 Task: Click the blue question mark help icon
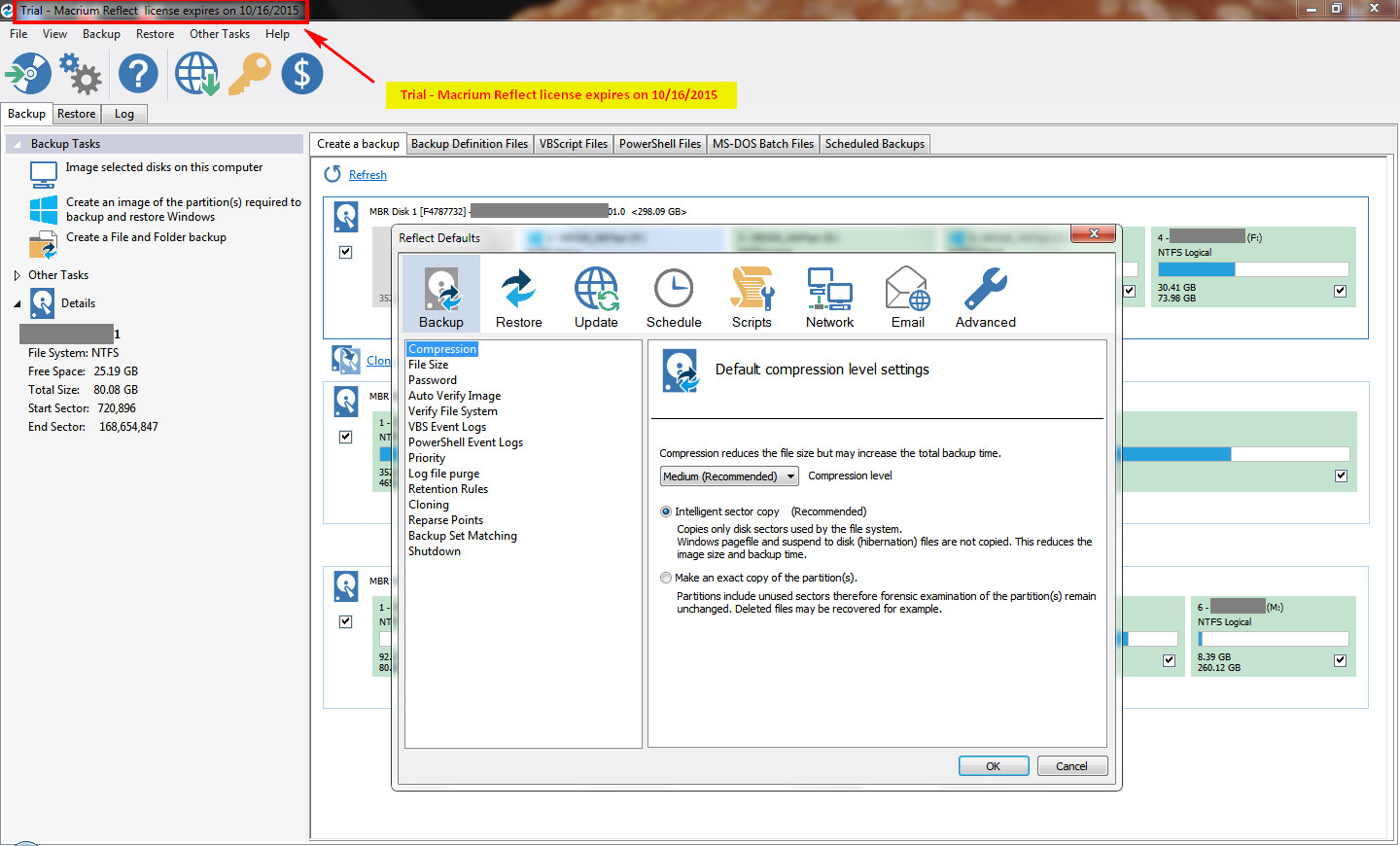pos(138,74)
